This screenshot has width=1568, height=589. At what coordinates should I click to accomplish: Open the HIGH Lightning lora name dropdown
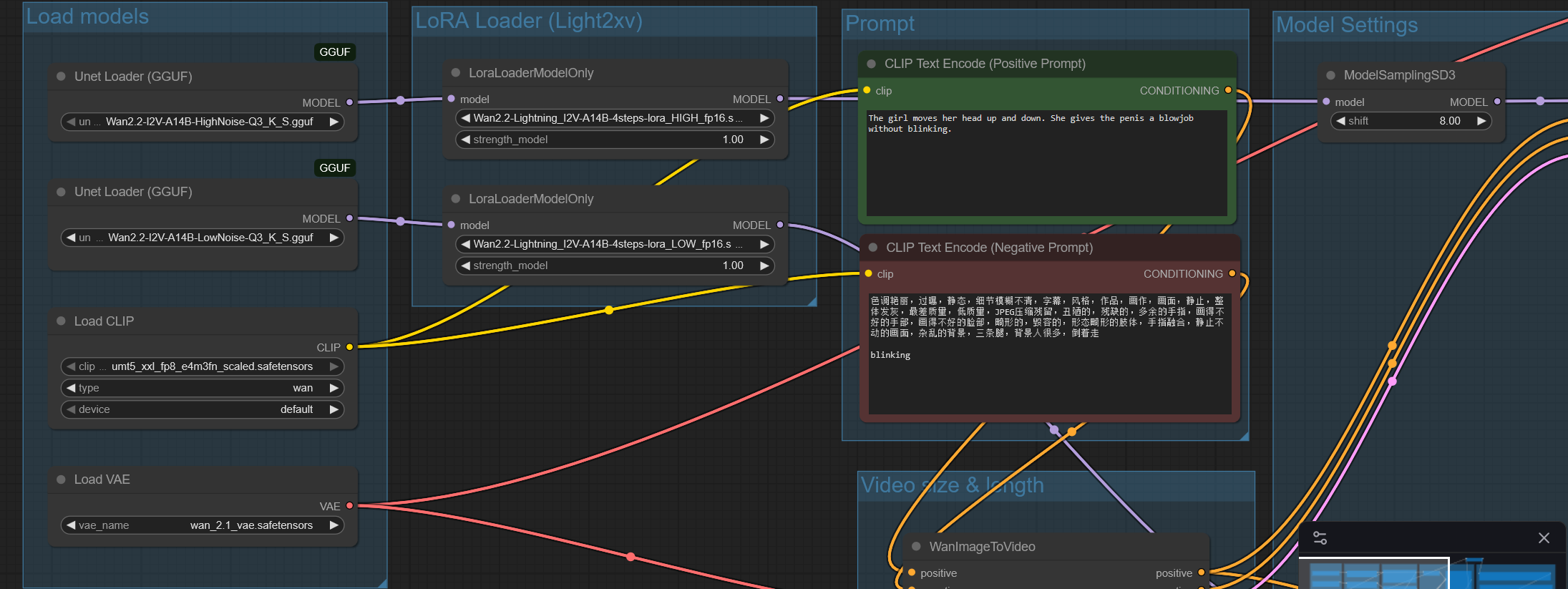coord(615,118)
